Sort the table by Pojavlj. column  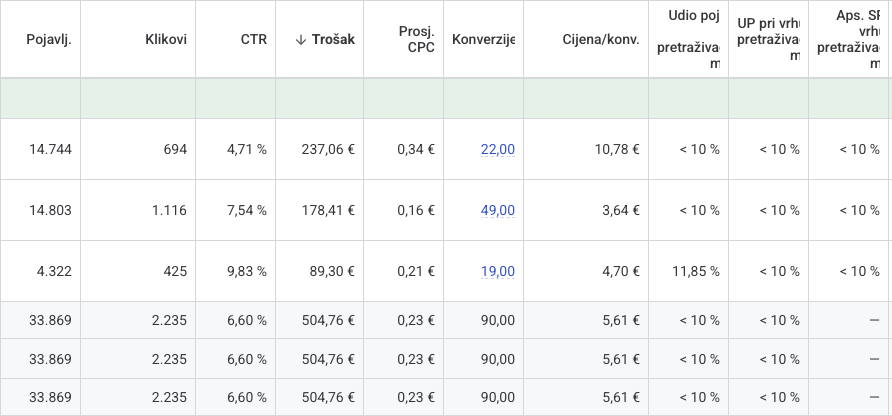50,39
